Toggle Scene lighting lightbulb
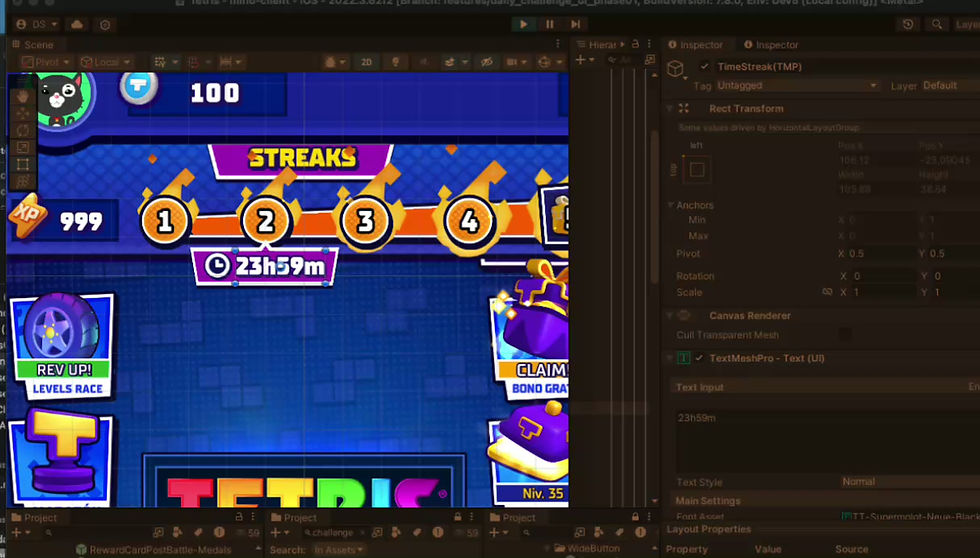Screen dimensions: 980x558 395,62
